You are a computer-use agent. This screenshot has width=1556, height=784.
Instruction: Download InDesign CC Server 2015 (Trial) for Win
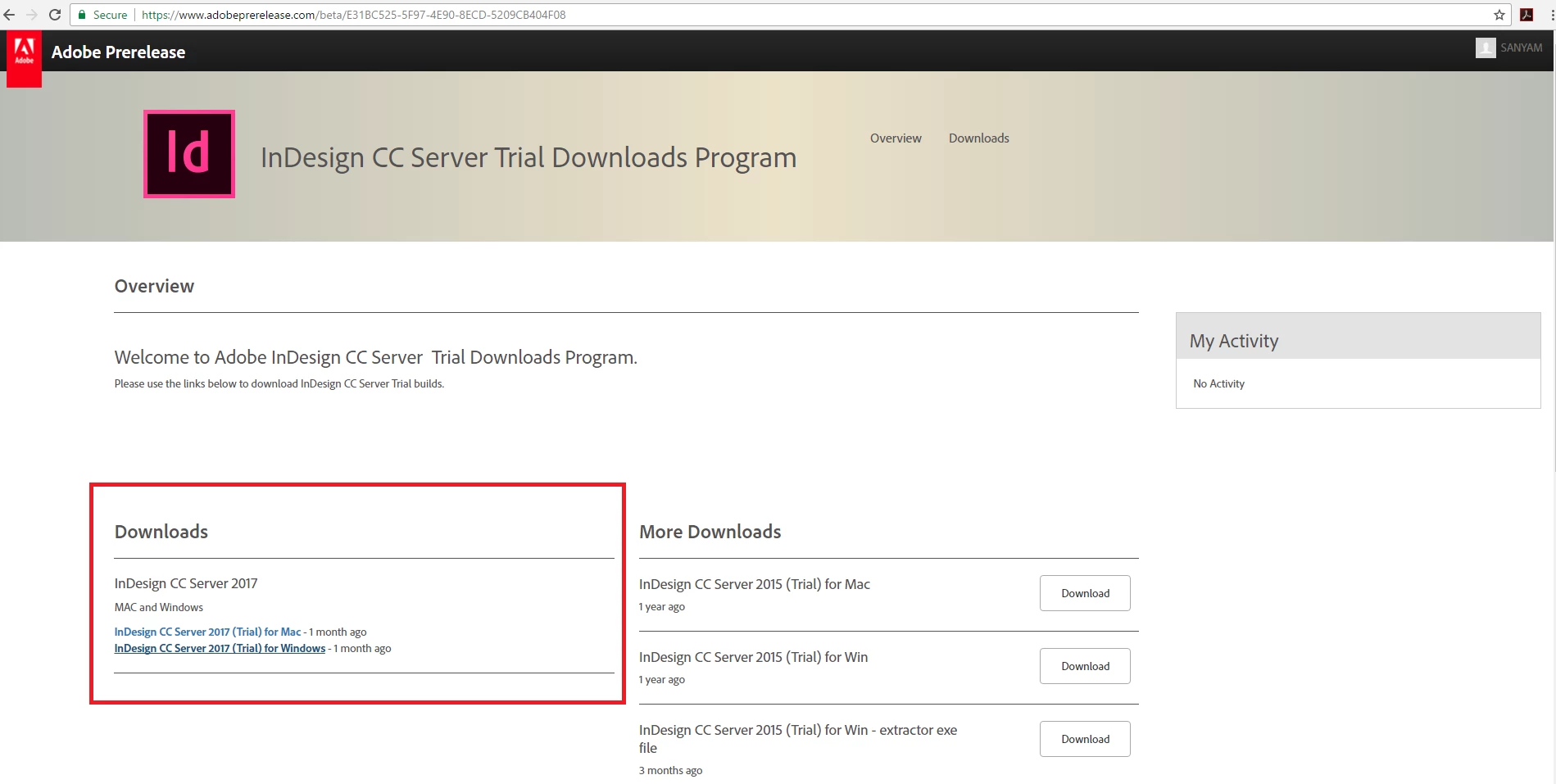1085,666
